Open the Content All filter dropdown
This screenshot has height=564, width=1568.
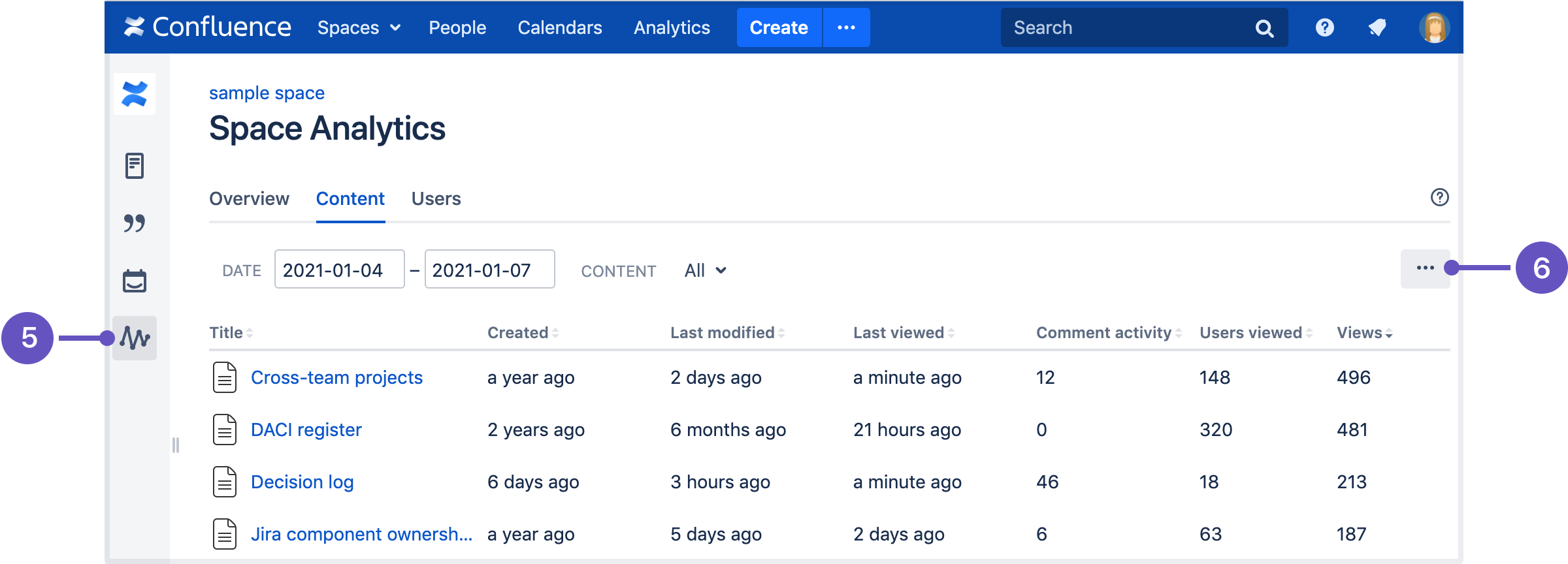(x=706, y=270)
